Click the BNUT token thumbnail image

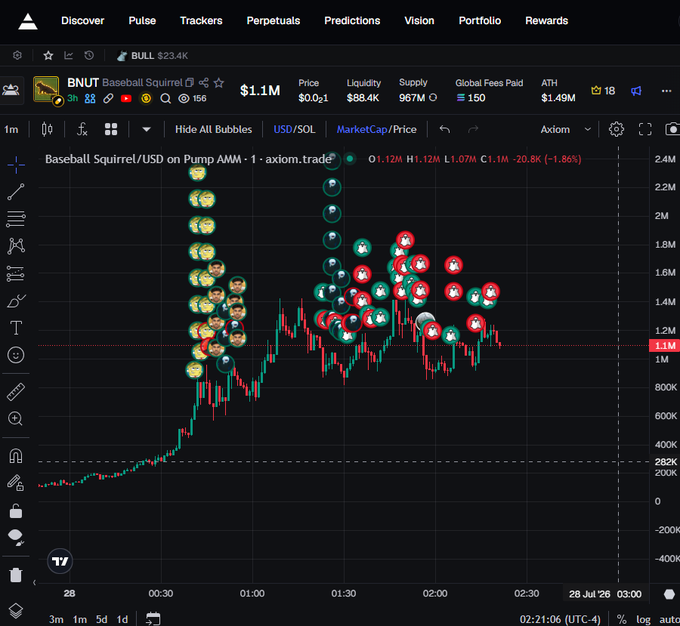(x=46, y=89)
